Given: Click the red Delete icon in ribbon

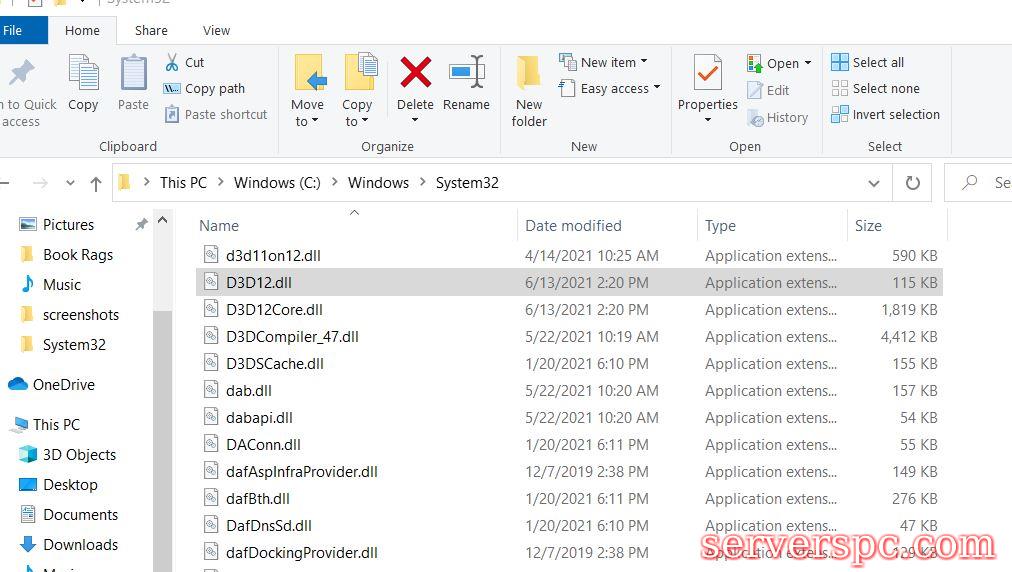Looking at the screenshot, I should pos(415,75).
